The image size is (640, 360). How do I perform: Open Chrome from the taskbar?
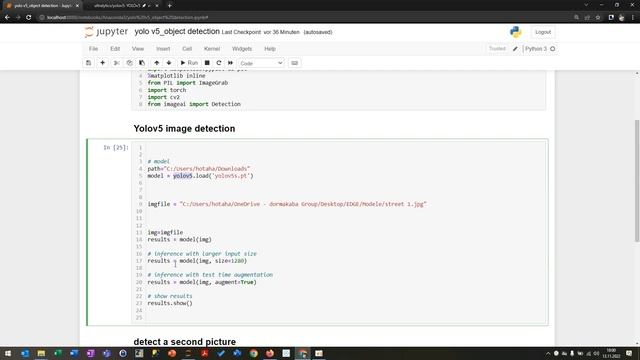pos(253,353)
